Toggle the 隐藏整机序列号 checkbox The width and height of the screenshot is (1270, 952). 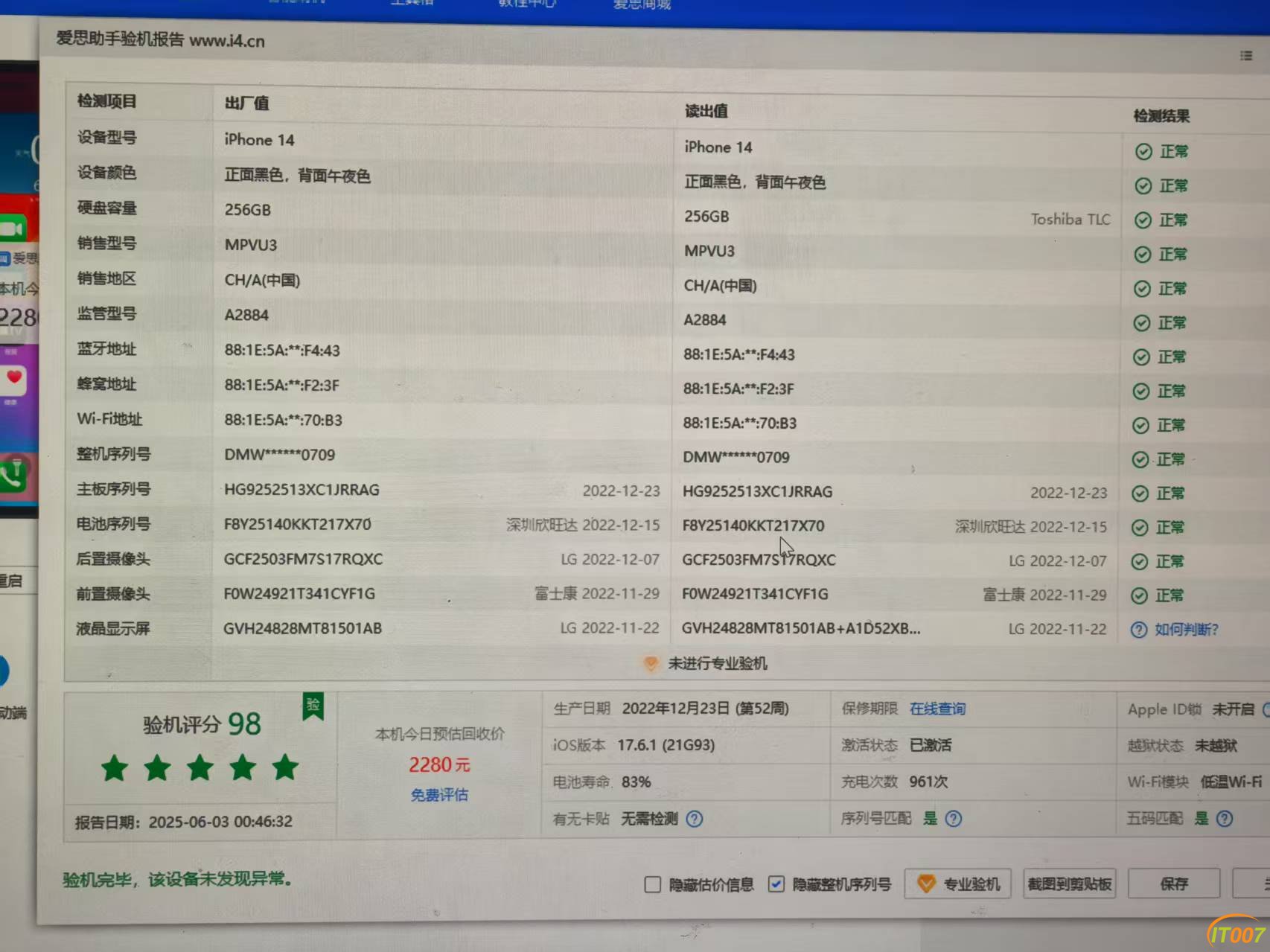[776, 884]
